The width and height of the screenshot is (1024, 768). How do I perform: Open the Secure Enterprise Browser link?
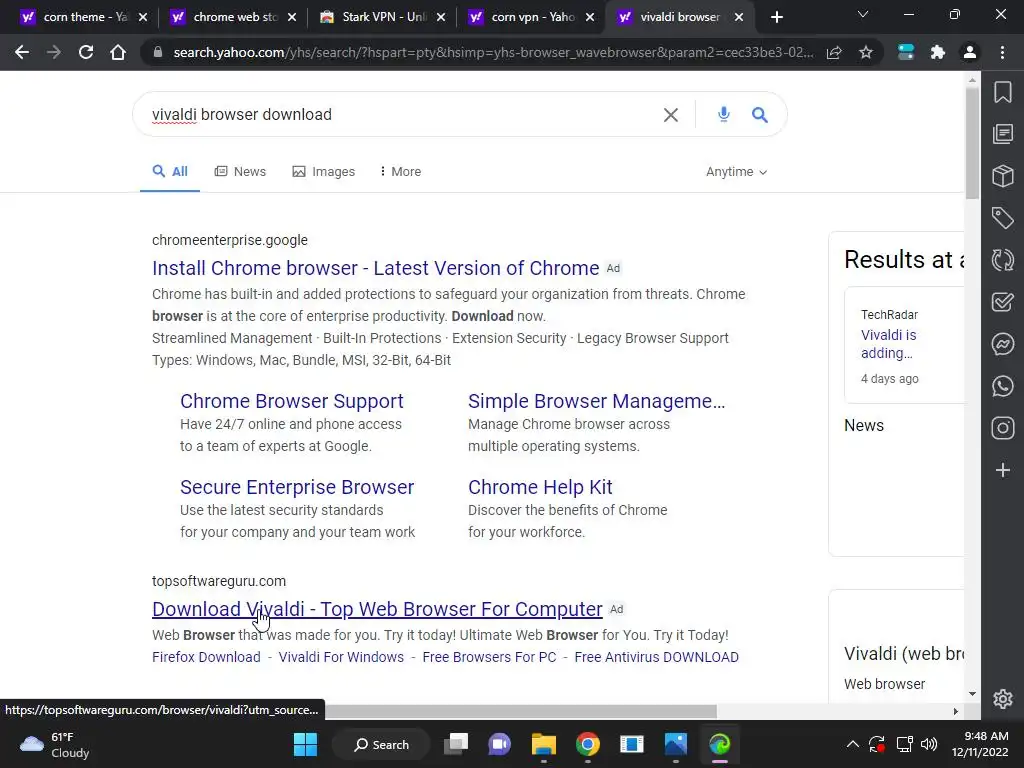pos(297,487)
